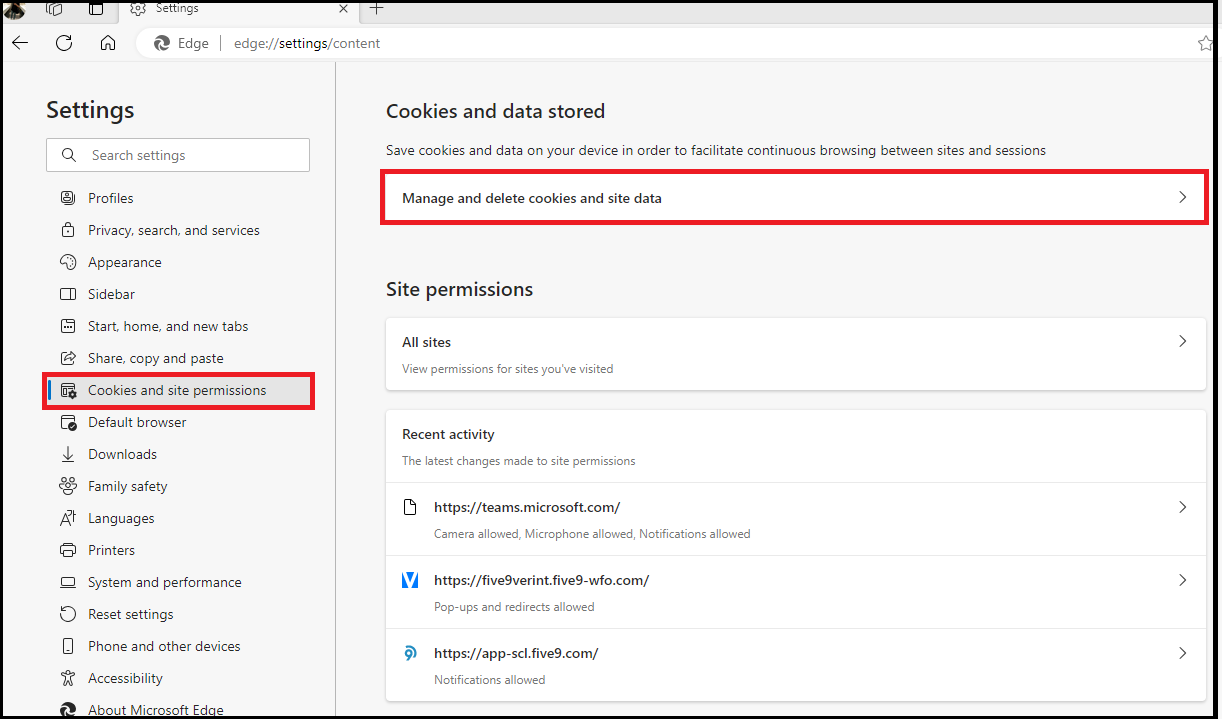Screen dimensions: 1222x719
Task: Click the Five9 icon beside app-scl site
Action: [x=410, y=653]
